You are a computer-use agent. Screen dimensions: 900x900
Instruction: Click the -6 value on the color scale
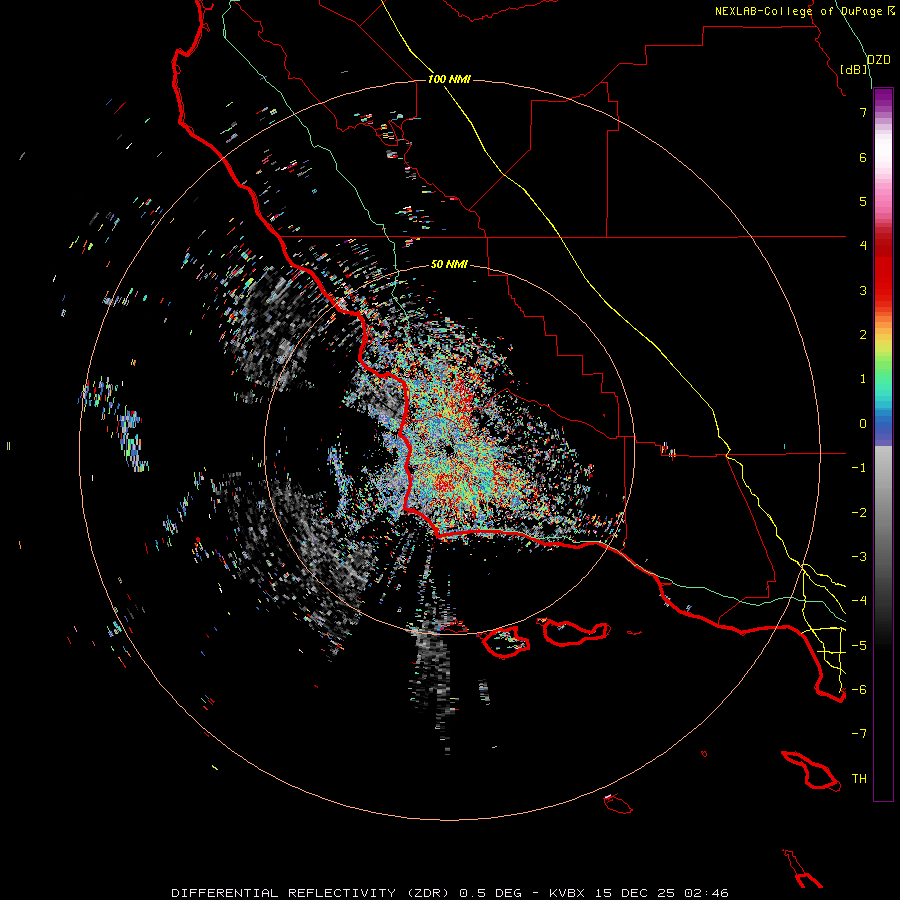(859, 690)
